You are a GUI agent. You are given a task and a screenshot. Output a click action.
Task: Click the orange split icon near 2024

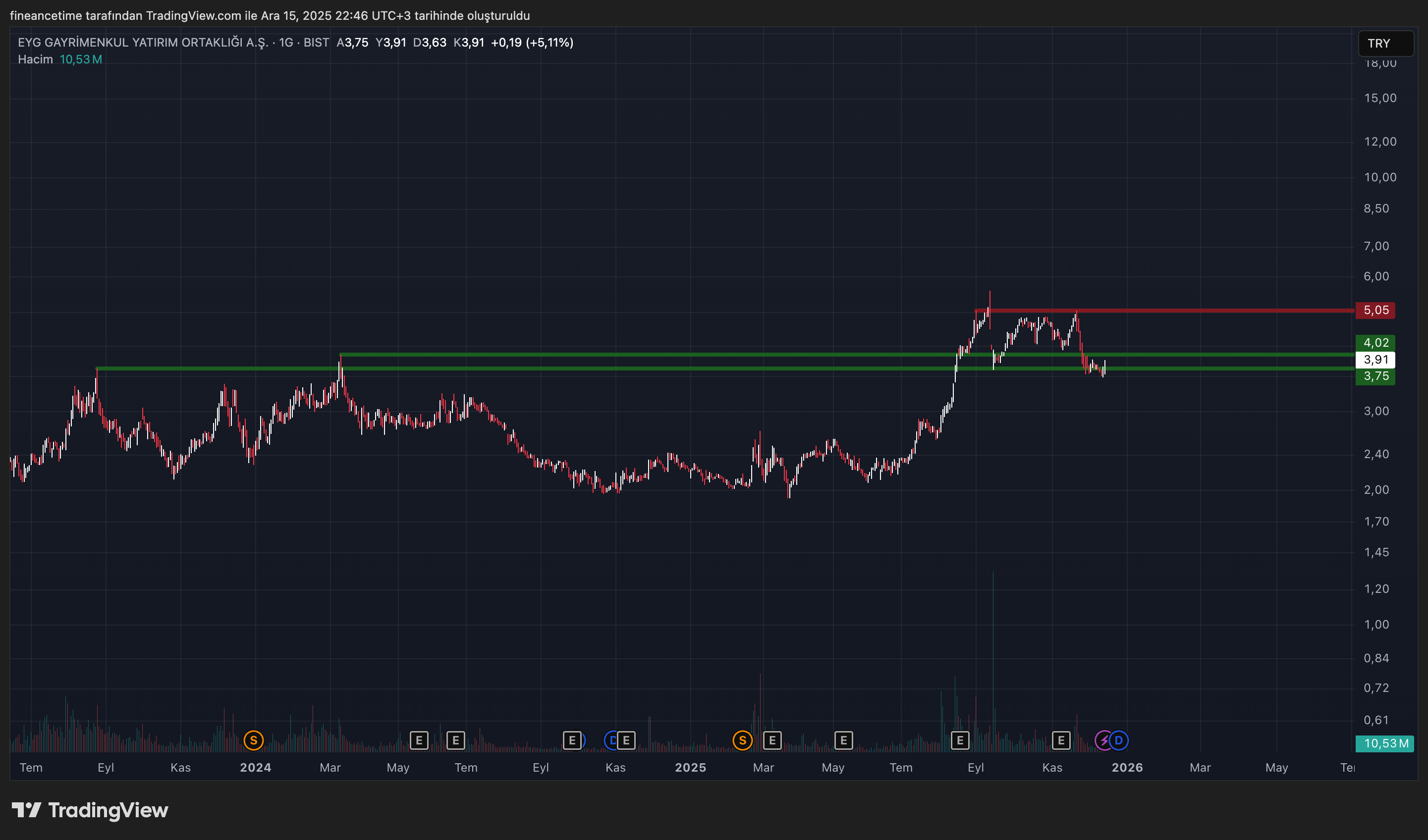click(x=253, y=740)
